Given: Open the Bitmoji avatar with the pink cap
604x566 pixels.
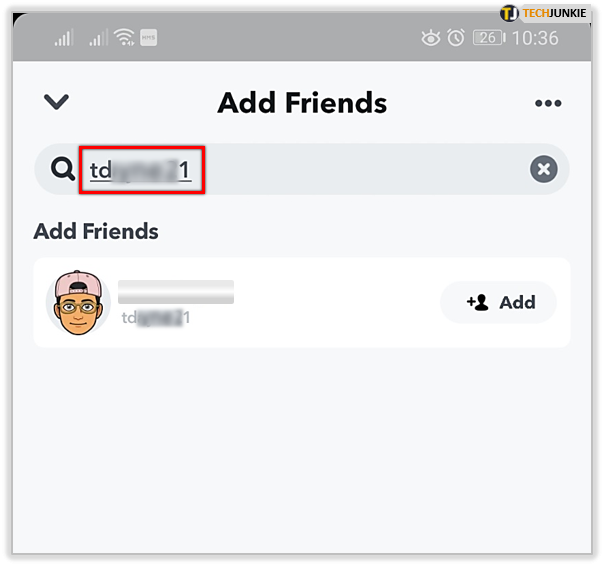Looking at the screenshot, I should (x=79, y=302).
